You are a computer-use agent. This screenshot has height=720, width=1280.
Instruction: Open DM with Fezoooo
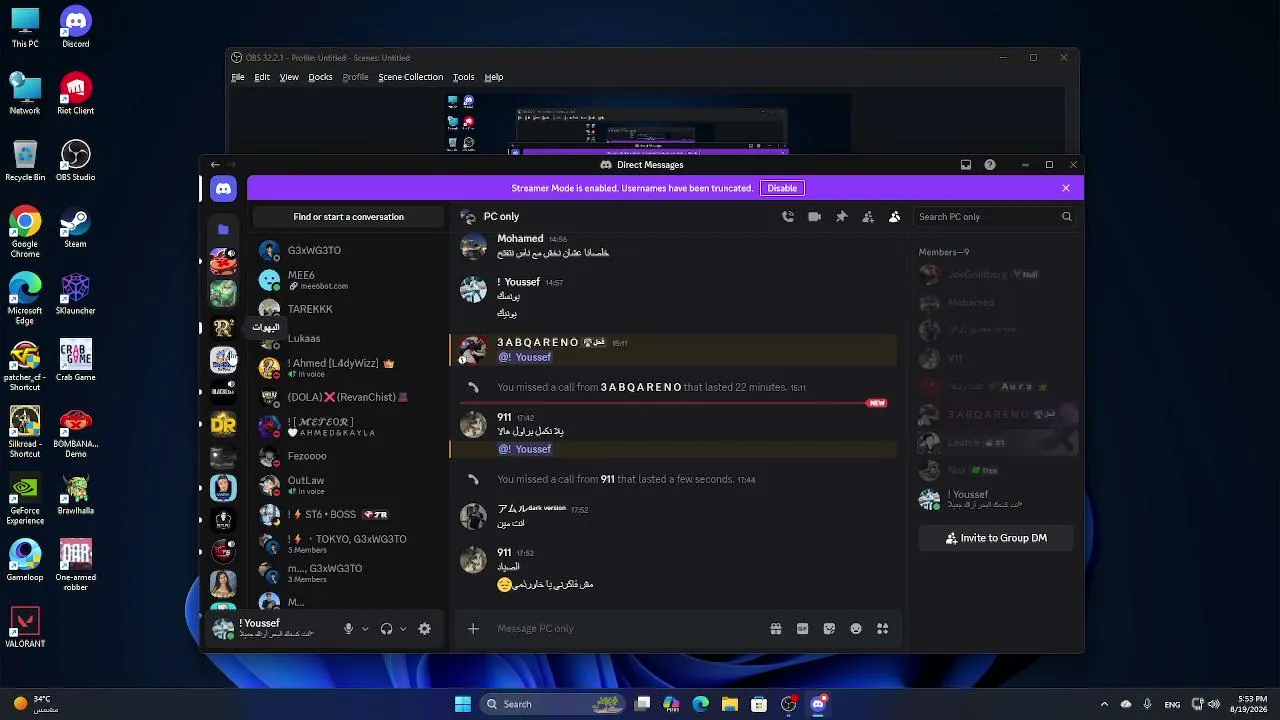[349, 456]
